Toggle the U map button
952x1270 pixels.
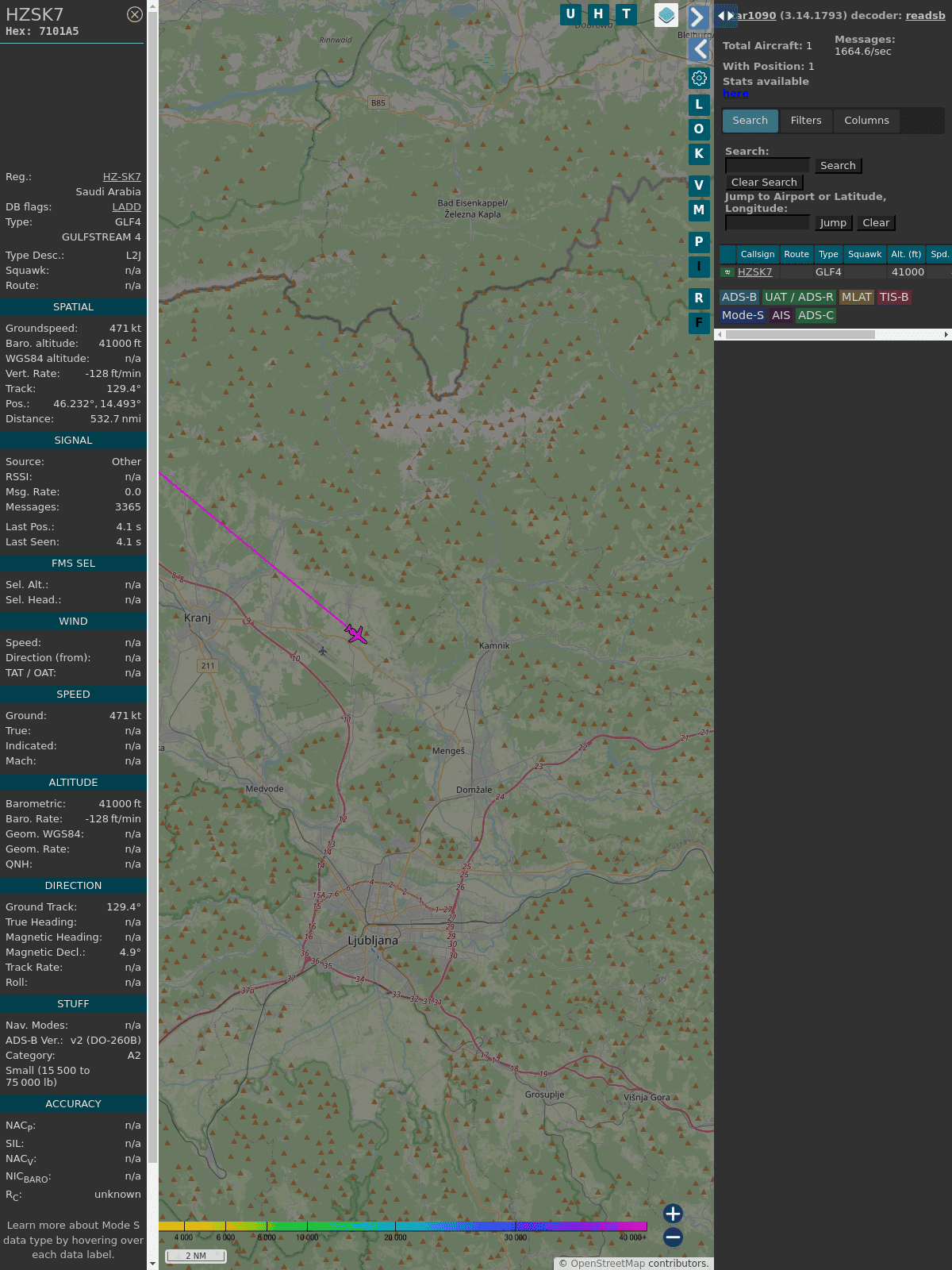pos(570,14)
